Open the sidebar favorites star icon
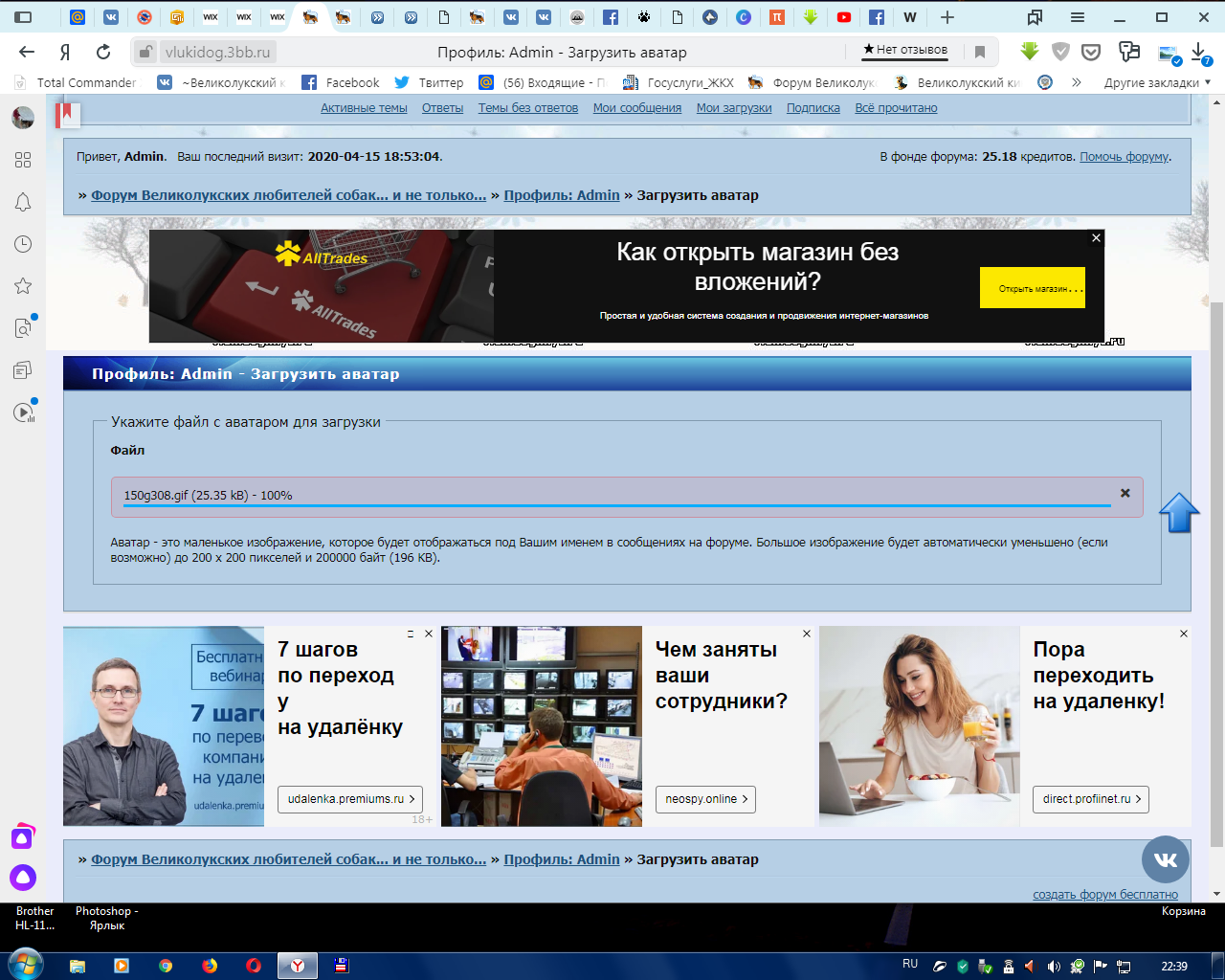 click(23, 285)
